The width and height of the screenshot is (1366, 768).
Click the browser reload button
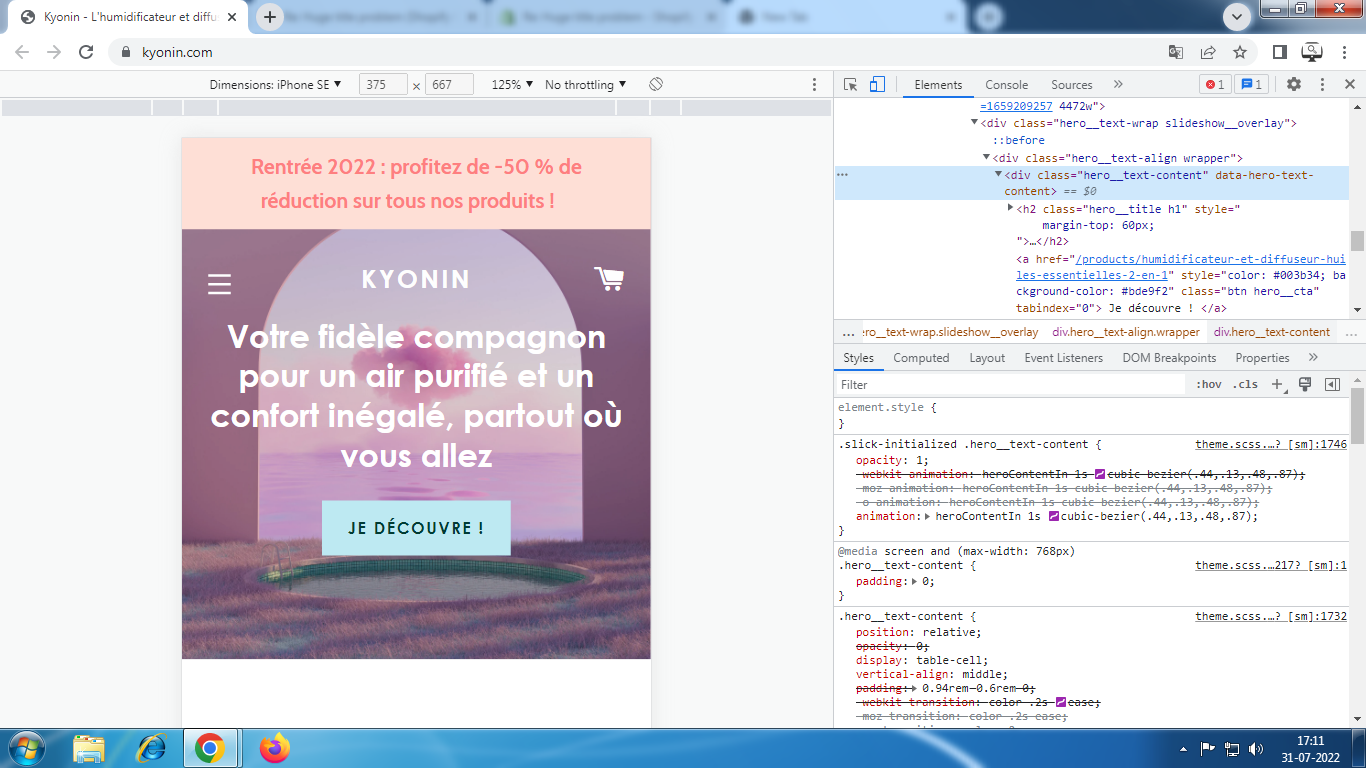point(86,52)
